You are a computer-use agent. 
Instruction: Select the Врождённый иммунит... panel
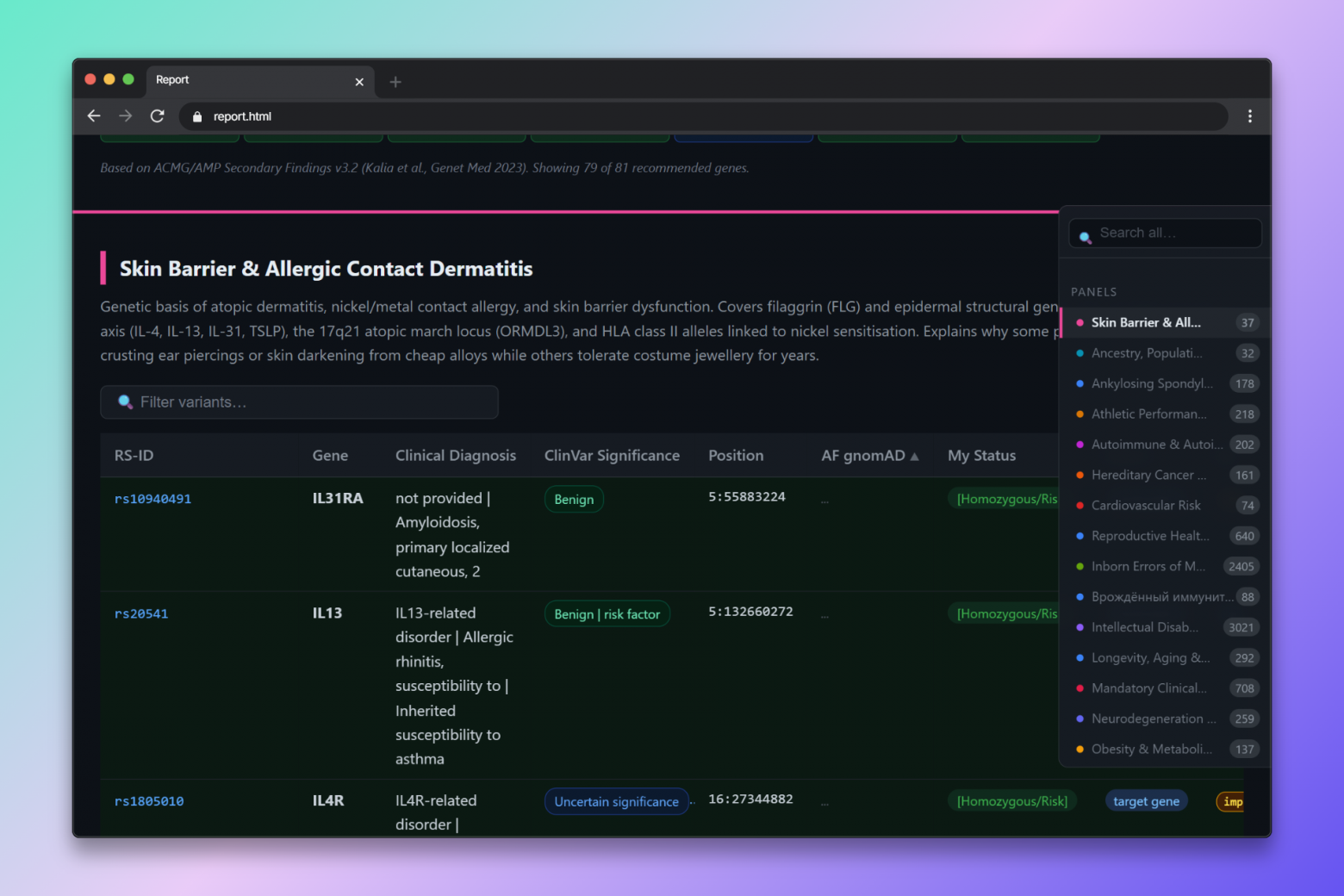point(1165,597)
